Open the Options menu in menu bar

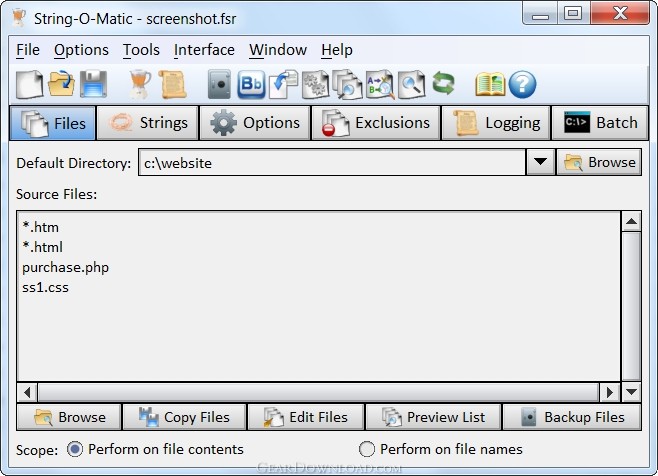coord(81,50)
